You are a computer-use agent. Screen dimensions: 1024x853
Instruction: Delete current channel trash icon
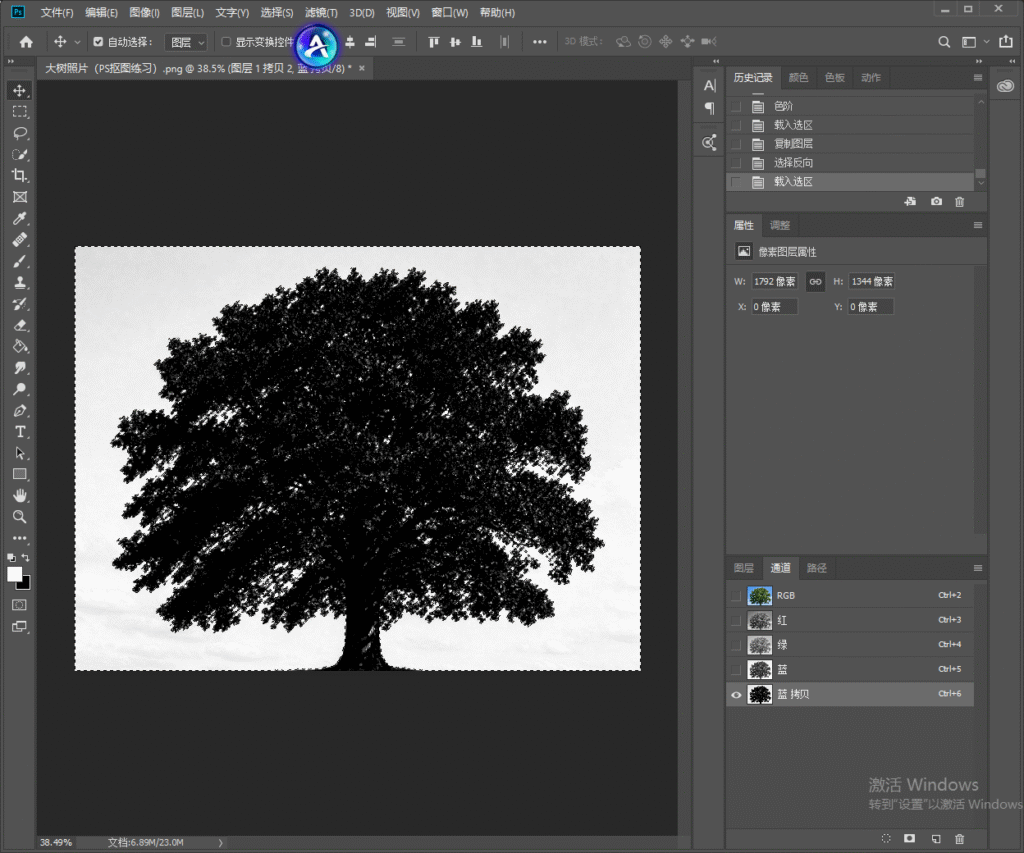tap(959, 838)
